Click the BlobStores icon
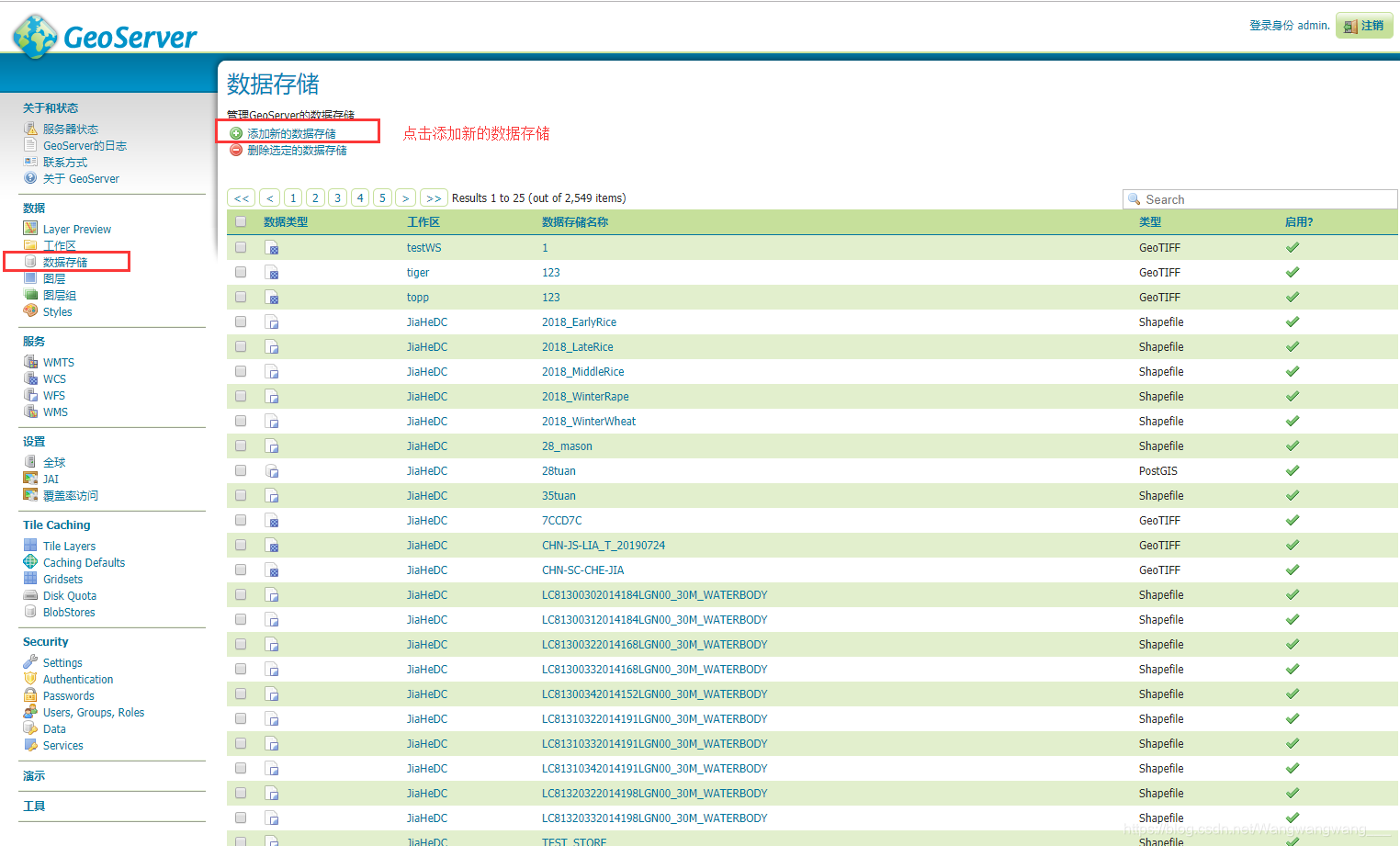1400x846 pixels. point(30,612)
